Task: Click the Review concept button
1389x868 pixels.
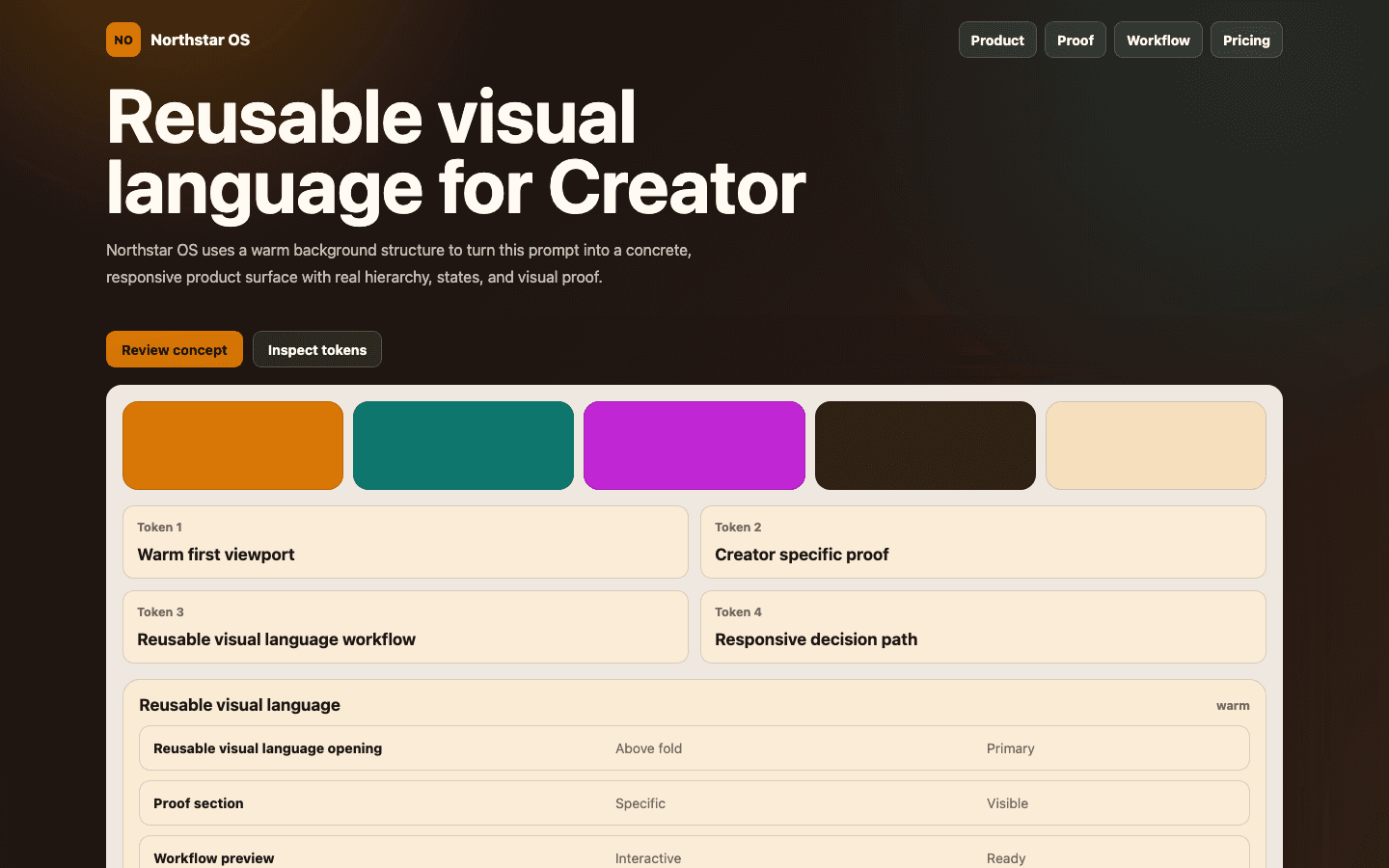Action: [x=175, y=349]
